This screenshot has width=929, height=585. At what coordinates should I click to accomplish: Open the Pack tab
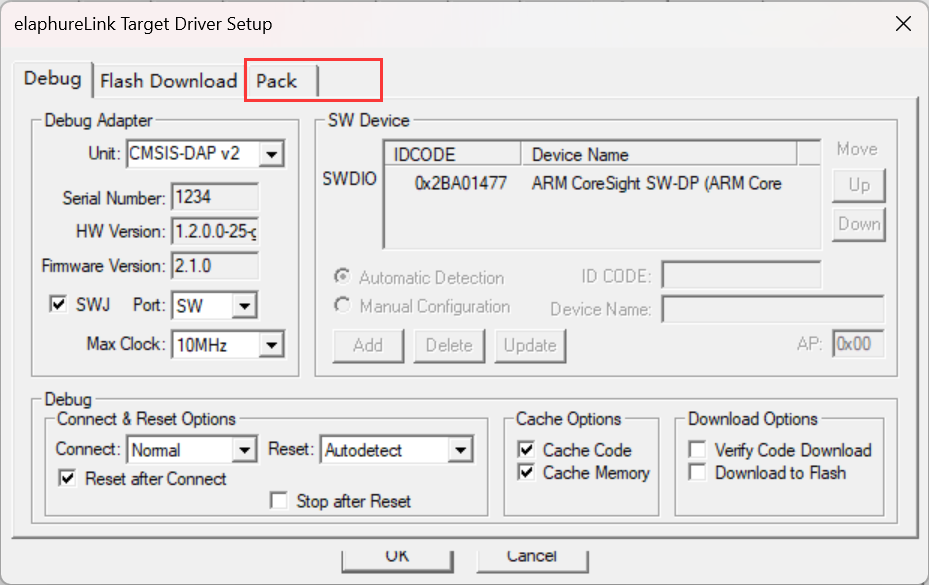point(281,81)
